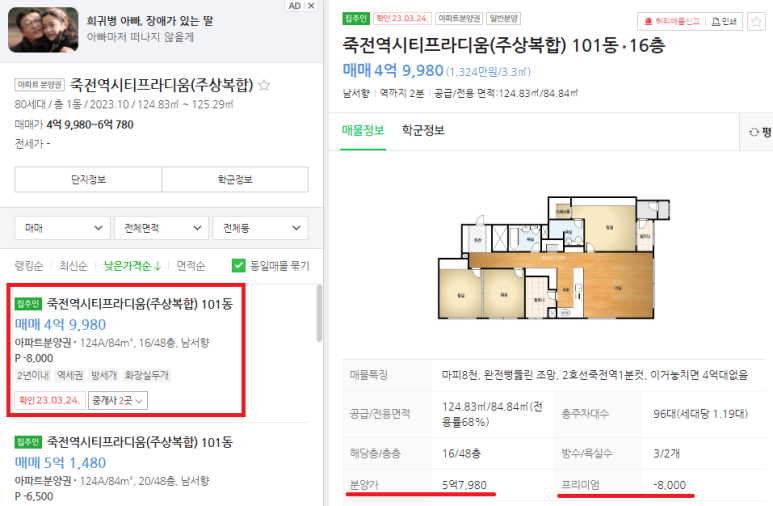
Task: Select the 매물정보 tab
Action: [x=363, y=130]
